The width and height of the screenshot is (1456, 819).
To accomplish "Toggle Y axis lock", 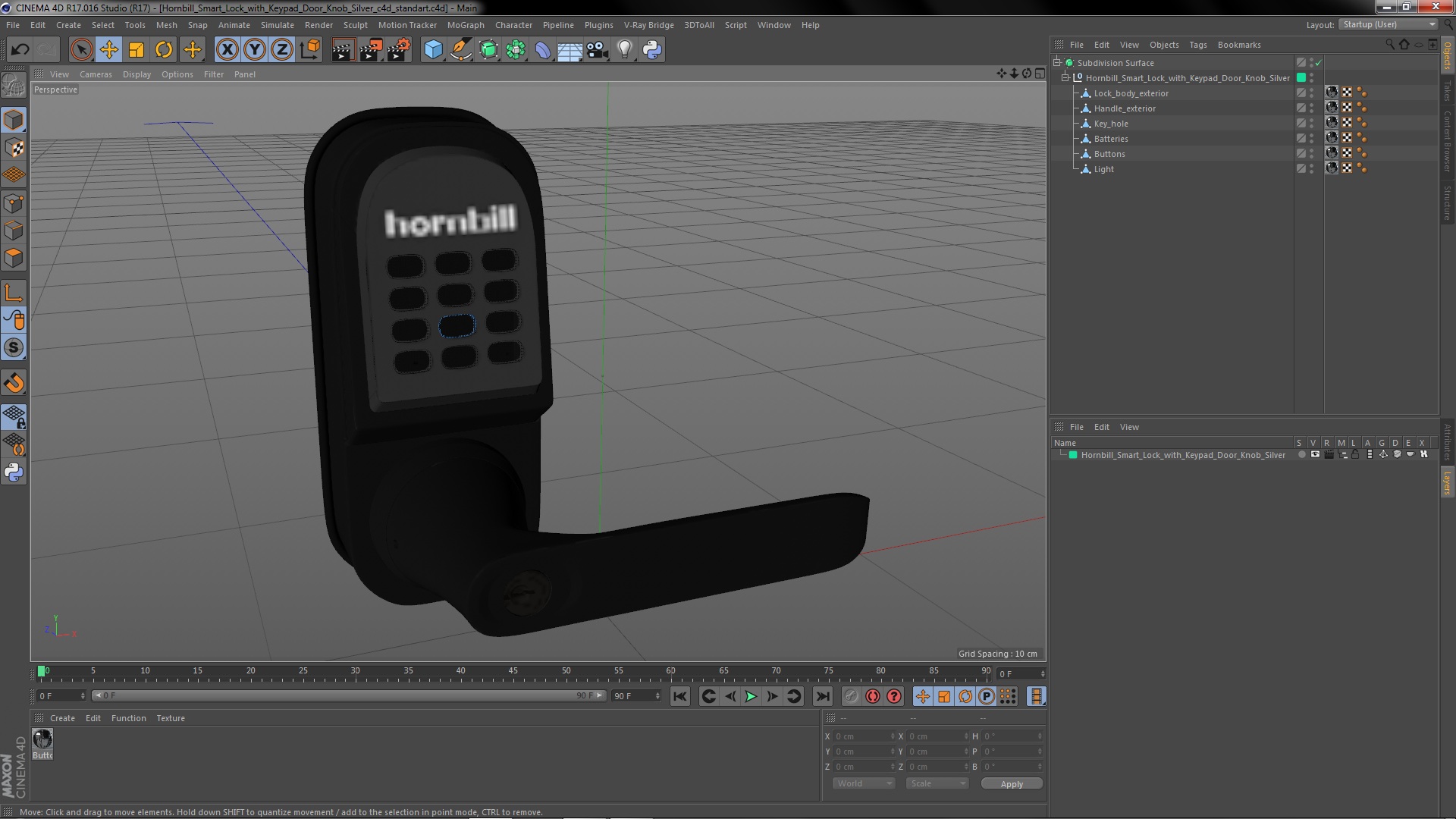I will click(x=255, y=50).
